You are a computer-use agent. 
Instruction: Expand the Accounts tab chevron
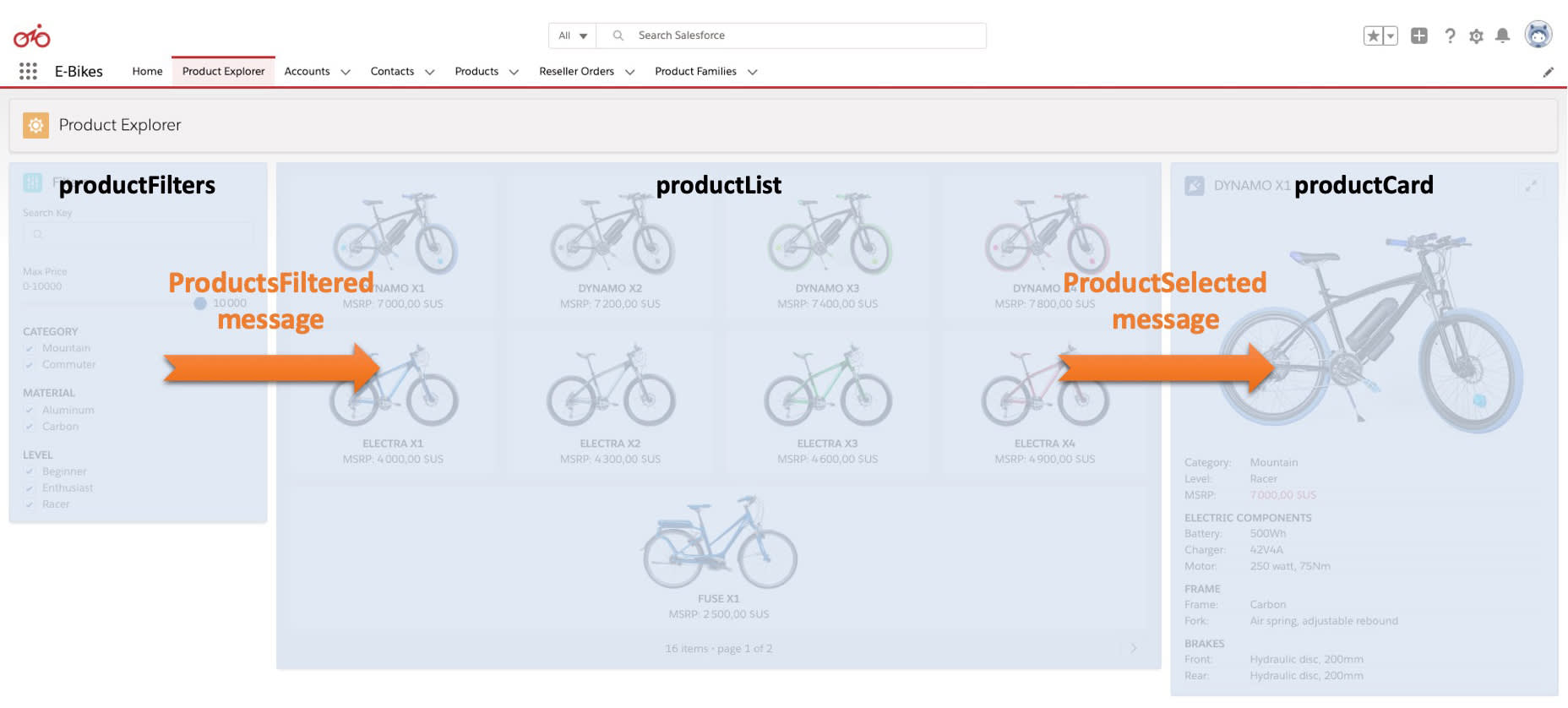click(x=346, y=72)
